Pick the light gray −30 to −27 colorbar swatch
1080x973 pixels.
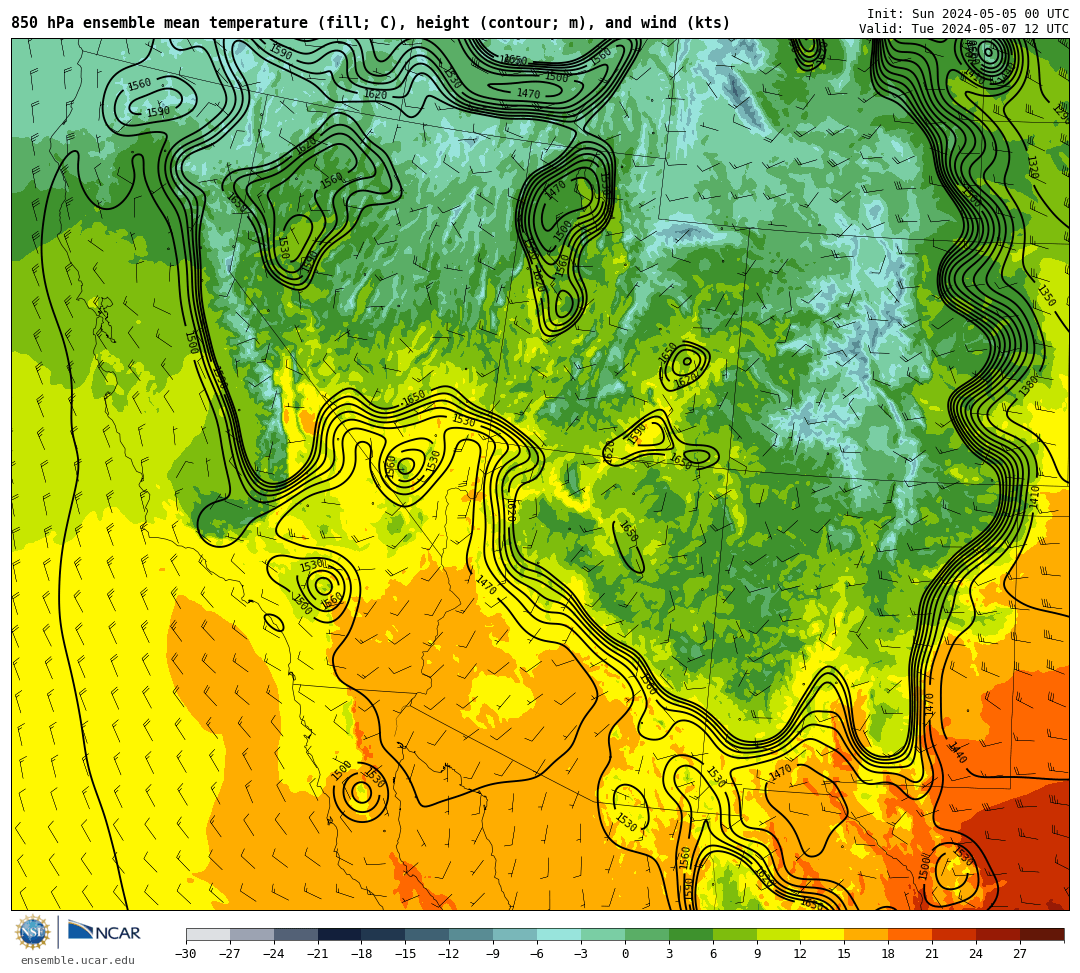pos(208,934)
